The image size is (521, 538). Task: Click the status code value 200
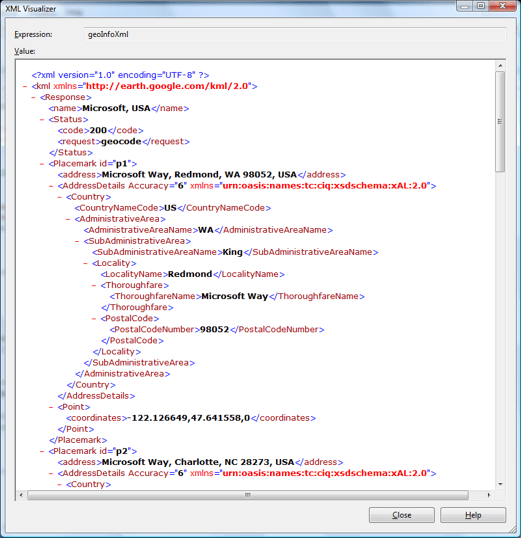coord(98,130)
